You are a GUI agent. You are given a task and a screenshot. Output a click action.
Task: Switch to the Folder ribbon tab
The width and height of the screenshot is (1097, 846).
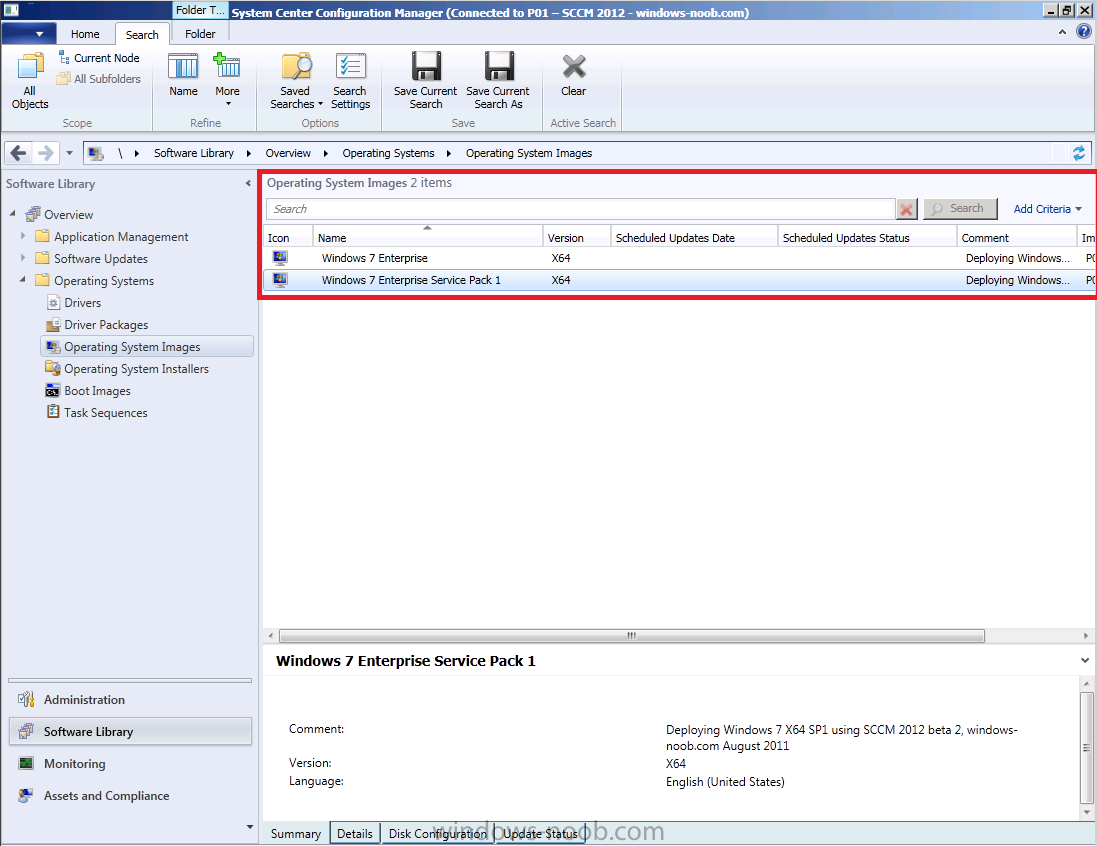[200, 34]
